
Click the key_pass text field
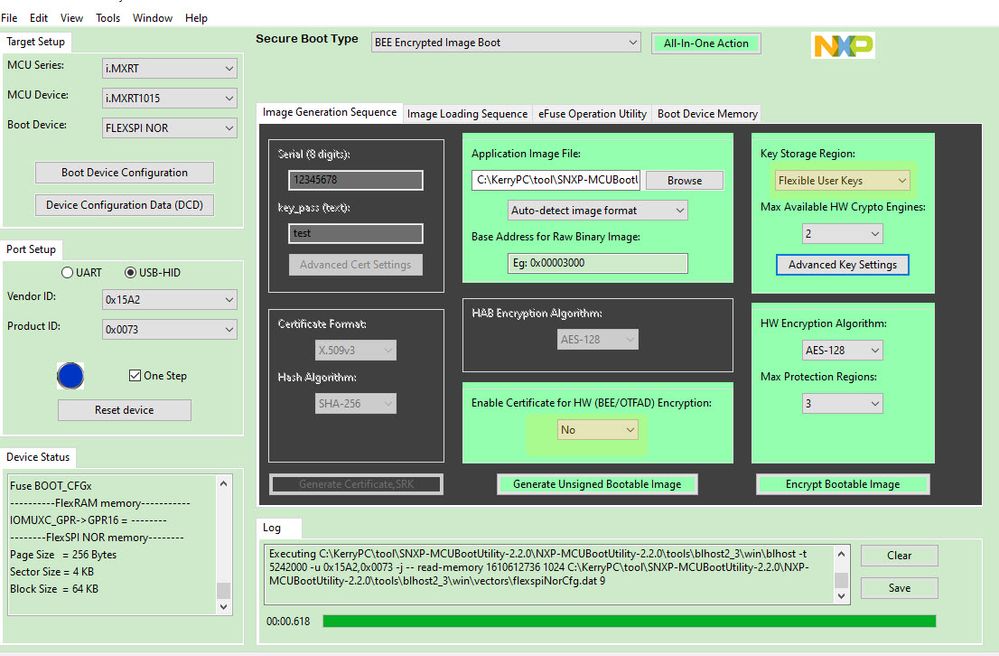pos(356,233)
